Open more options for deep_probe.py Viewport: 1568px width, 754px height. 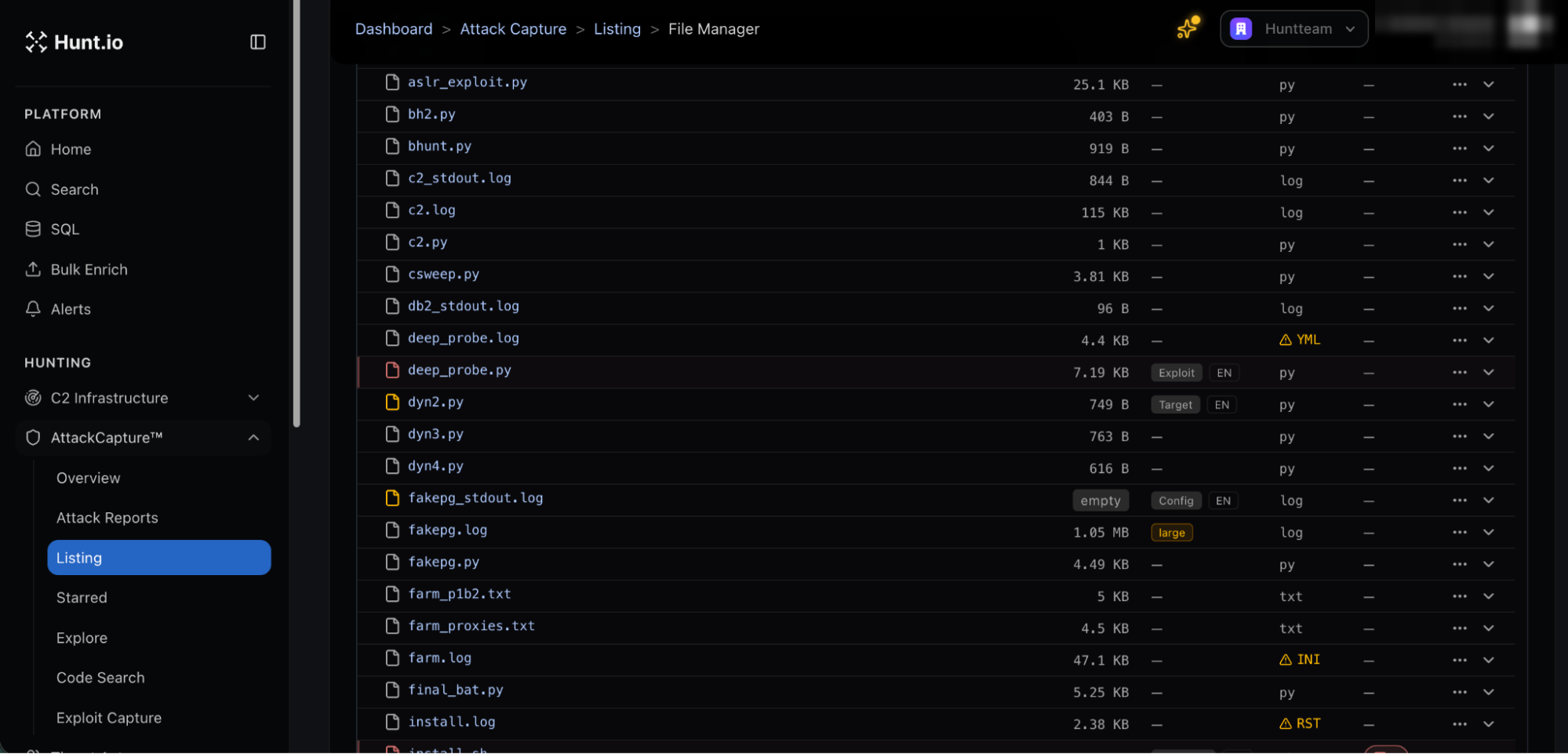(1459, 373)
